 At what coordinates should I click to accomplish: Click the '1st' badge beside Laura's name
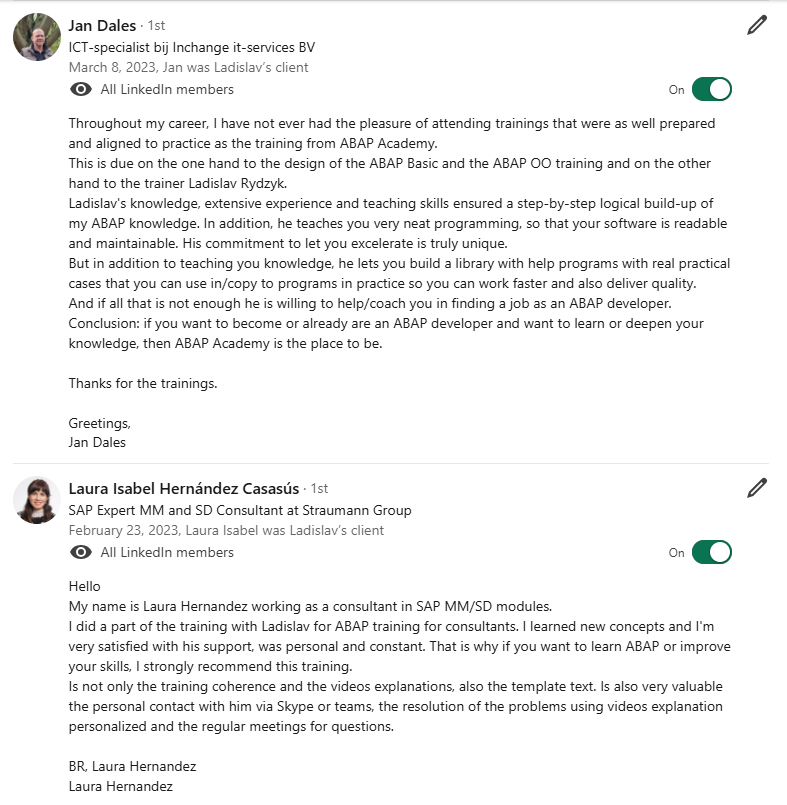[319, 489]
